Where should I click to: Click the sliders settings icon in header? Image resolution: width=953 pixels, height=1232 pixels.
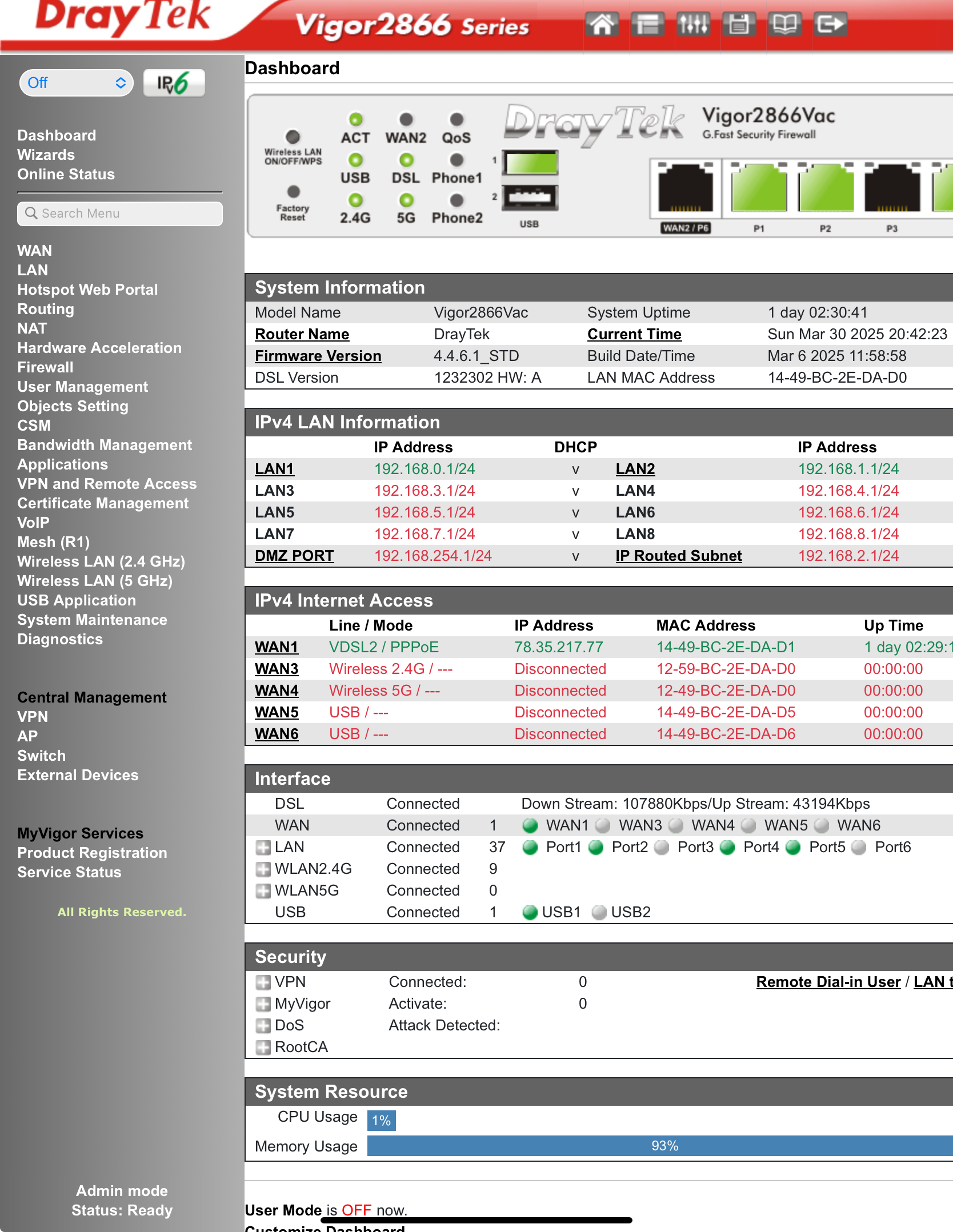click(x=694, y=25)
